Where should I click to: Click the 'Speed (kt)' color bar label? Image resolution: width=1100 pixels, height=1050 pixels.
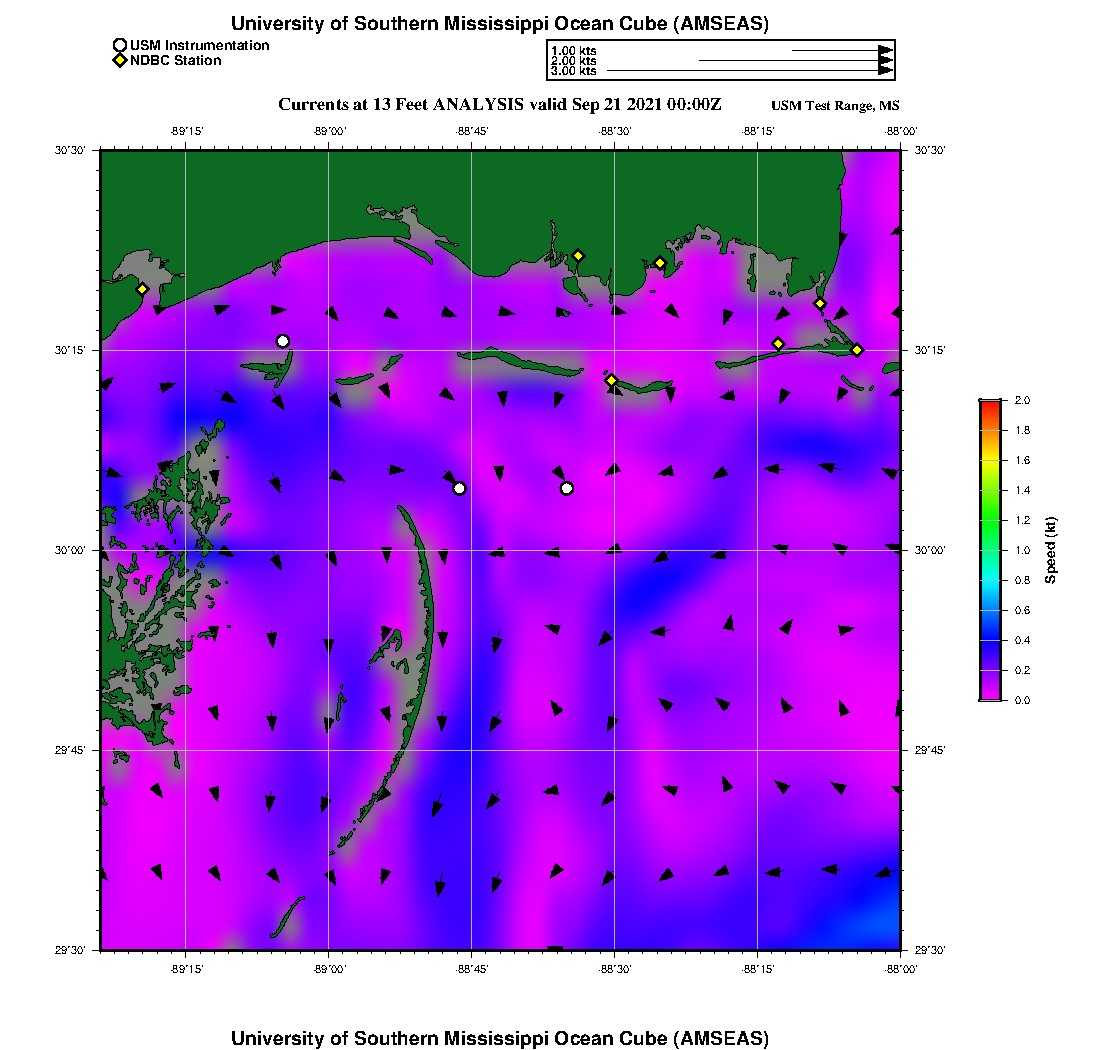1051,550
